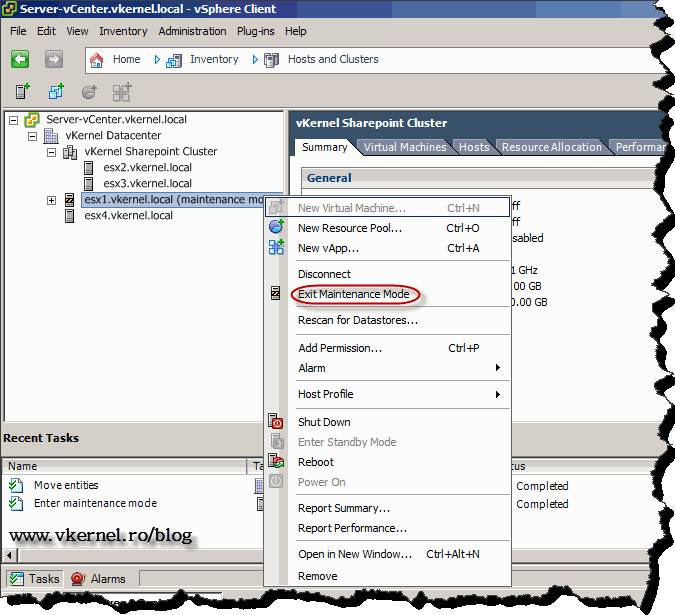The width and height of the screenshot is (675, 615).
Task: Open the Administration menu
Action: (192, 31)
